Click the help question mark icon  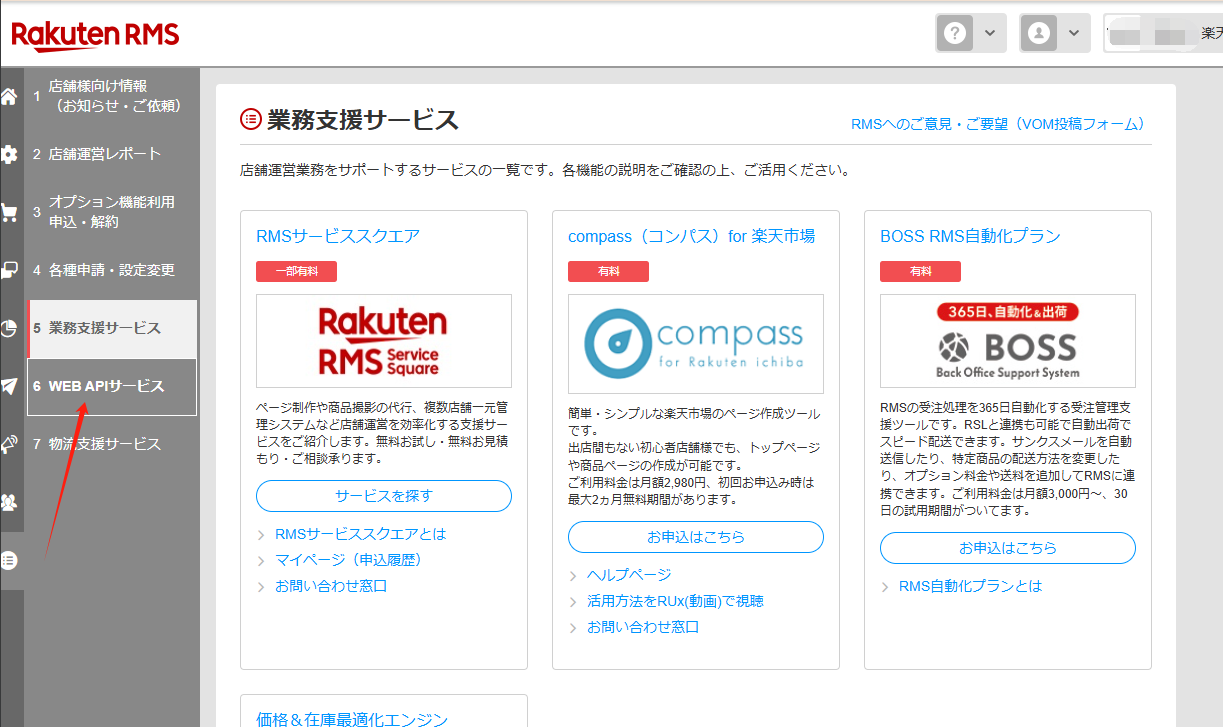(956, 33)
